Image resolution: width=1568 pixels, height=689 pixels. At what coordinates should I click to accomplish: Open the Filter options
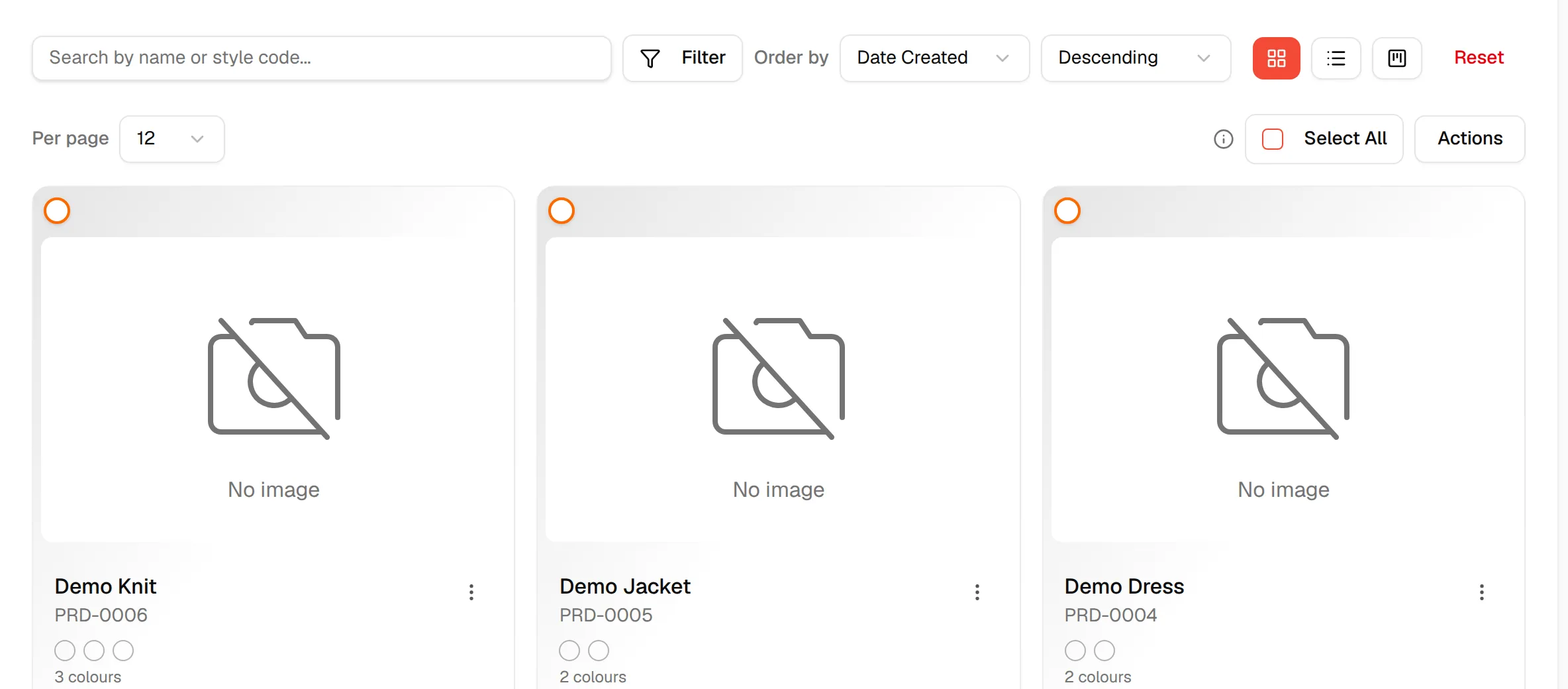[683, 58]
